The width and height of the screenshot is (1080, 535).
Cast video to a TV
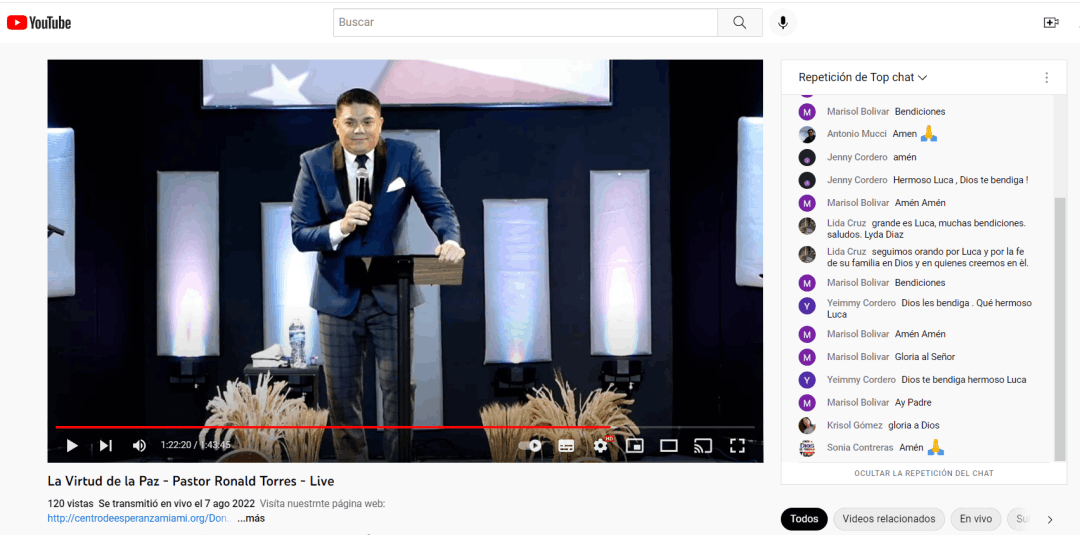point(703,445)
